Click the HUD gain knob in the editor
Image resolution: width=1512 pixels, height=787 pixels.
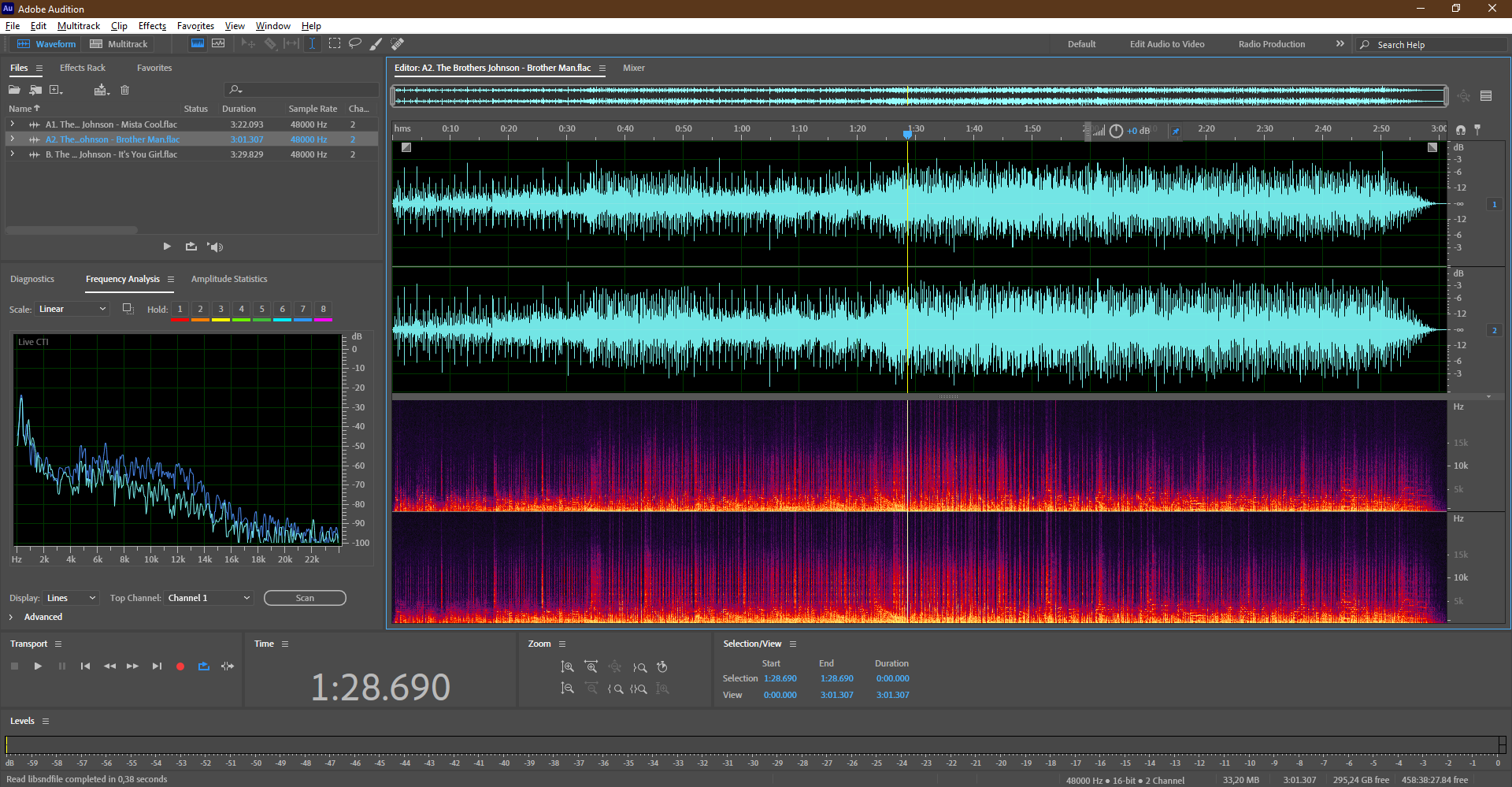click(x=1116, y=131)
